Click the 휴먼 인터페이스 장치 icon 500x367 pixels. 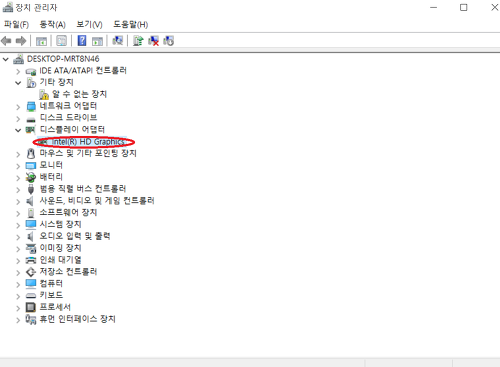[x=31, y=319]
